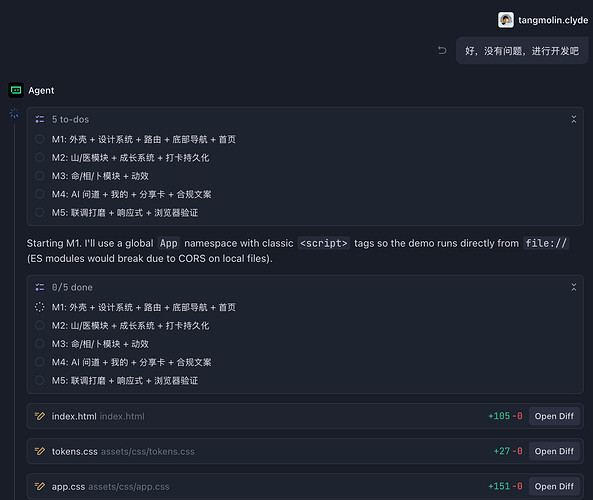Click the tangmolin.clyde username
Screen dimensions: 593x500
553,20
